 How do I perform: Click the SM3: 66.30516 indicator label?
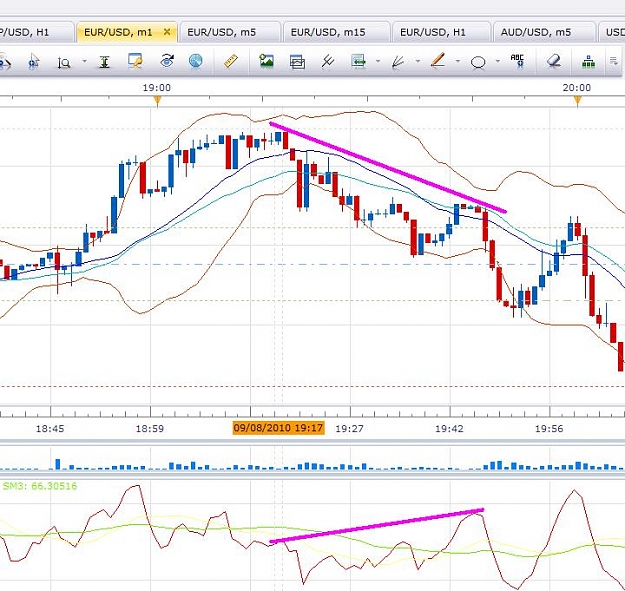(40, 486)
